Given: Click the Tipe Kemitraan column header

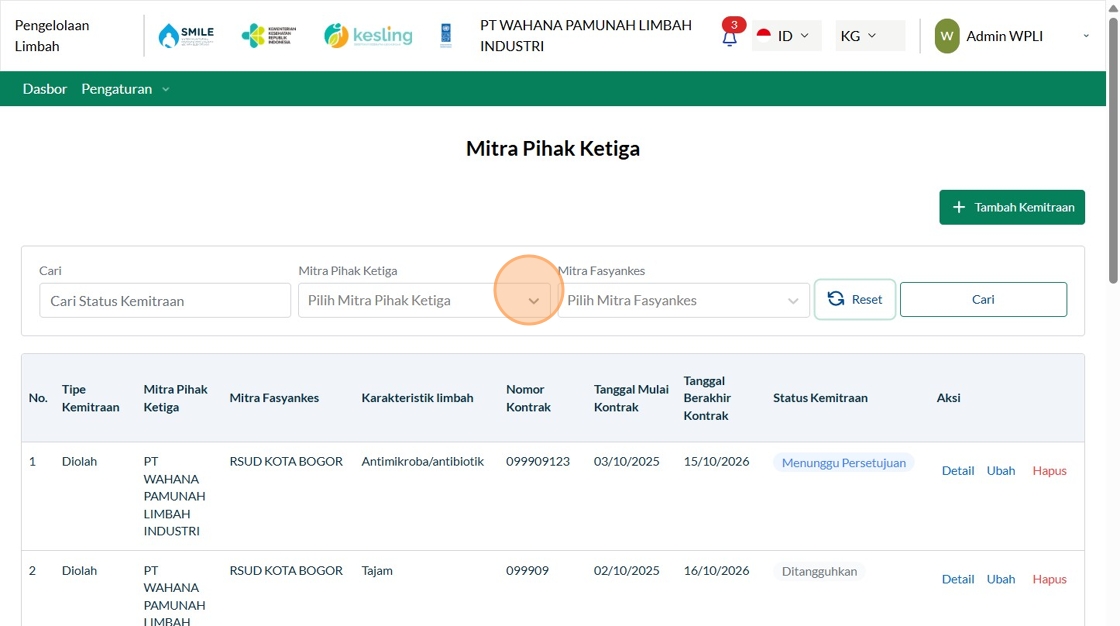Looking at the screenshot, I should tap(90, 398).
